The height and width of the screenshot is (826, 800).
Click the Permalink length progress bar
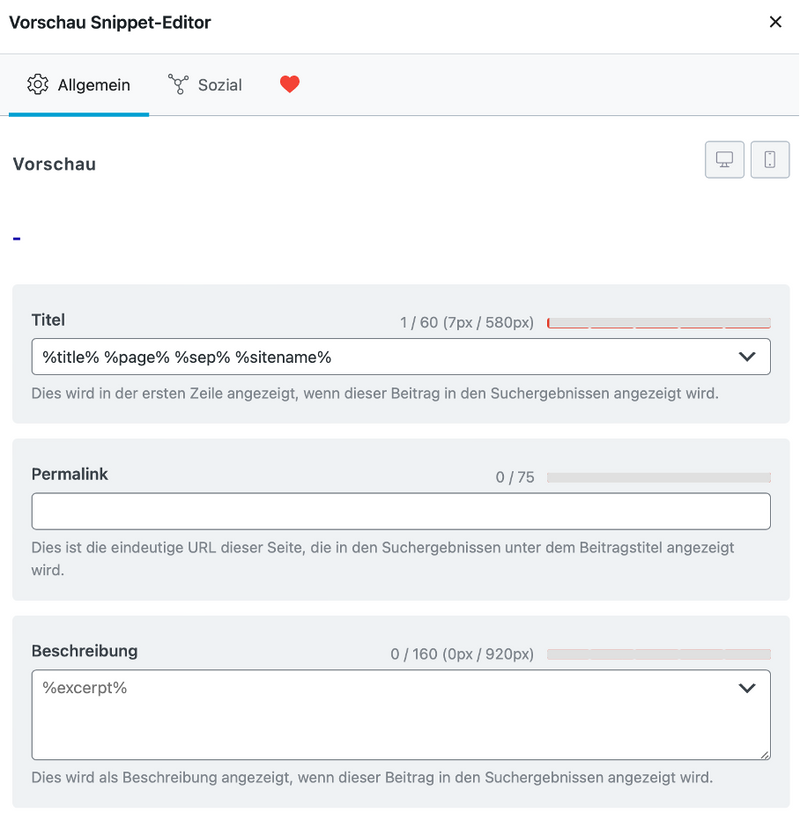659,477
